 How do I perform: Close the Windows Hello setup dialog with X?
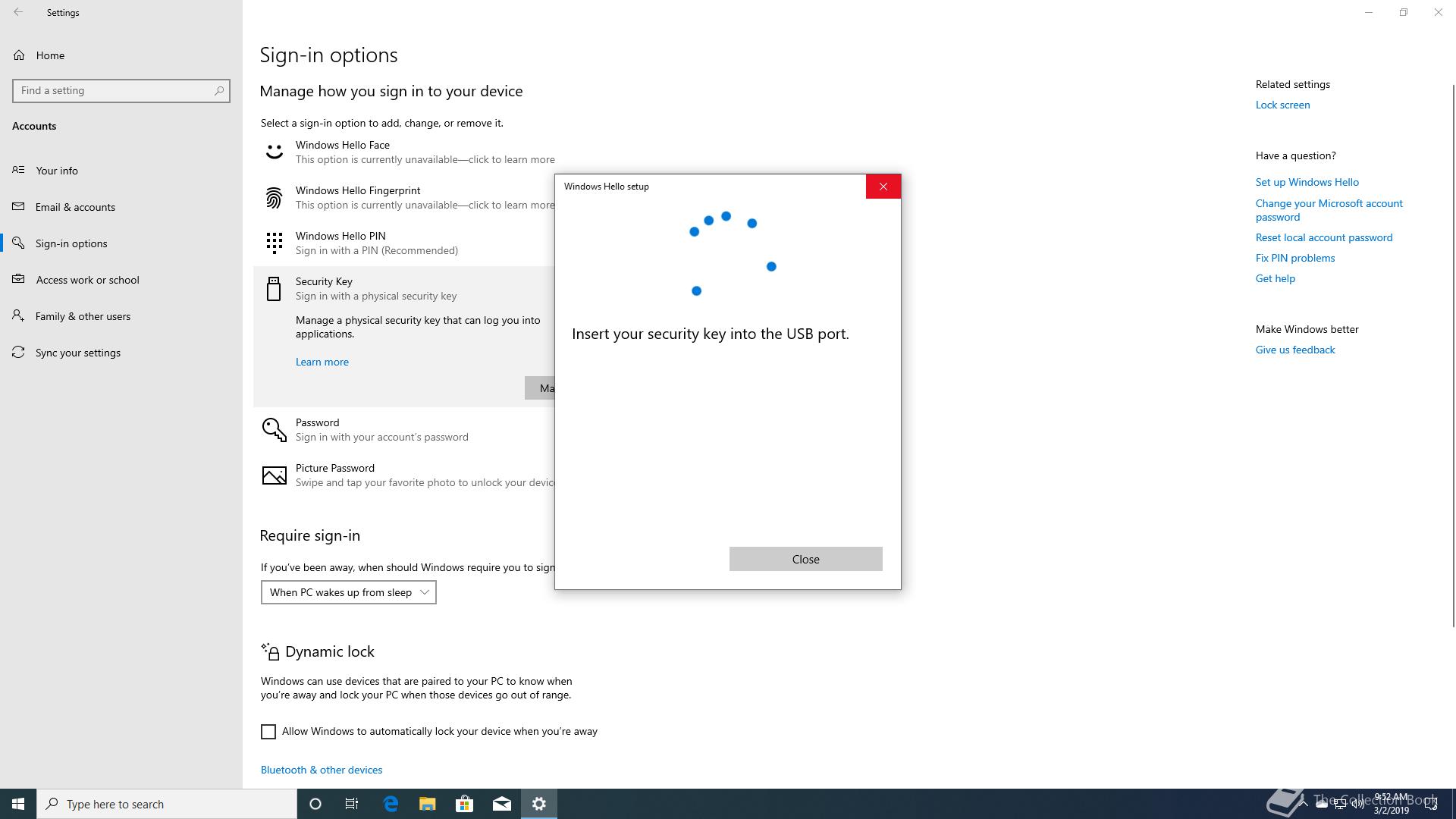click(x=883, y=187)
